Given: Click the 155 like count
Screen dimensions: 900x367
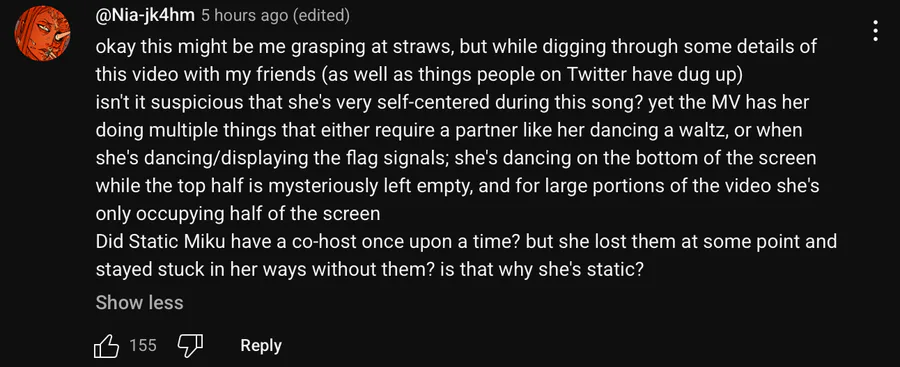Looking at the screenshot, I should [x=143, y=345].
